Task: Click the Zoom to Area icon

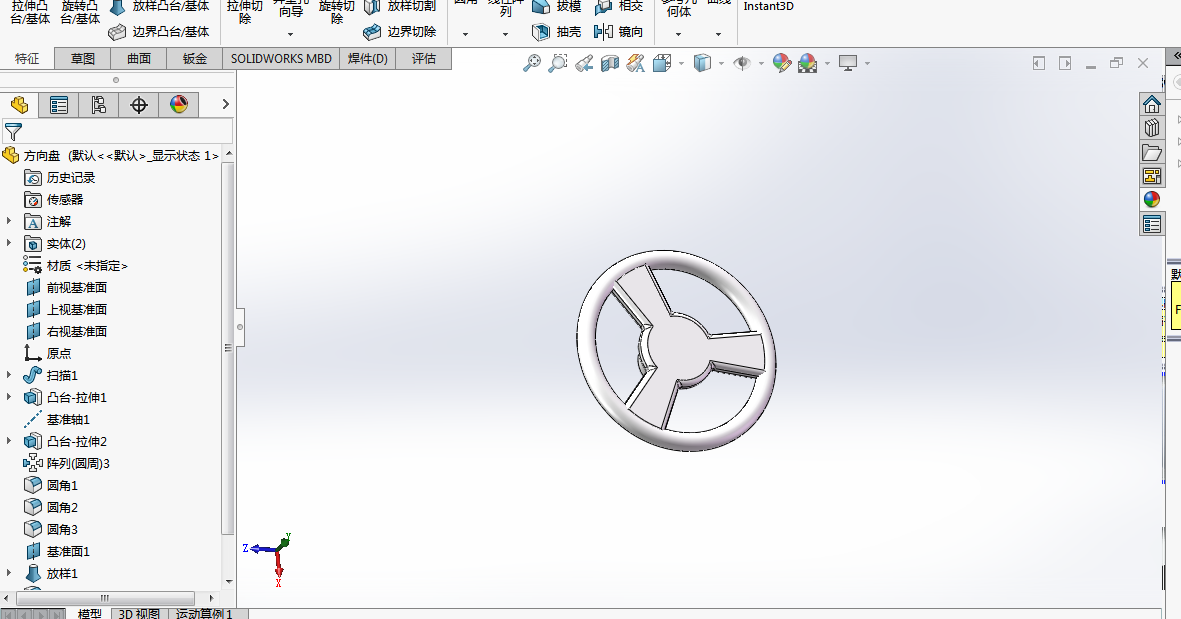Action: tap(557, 62)
